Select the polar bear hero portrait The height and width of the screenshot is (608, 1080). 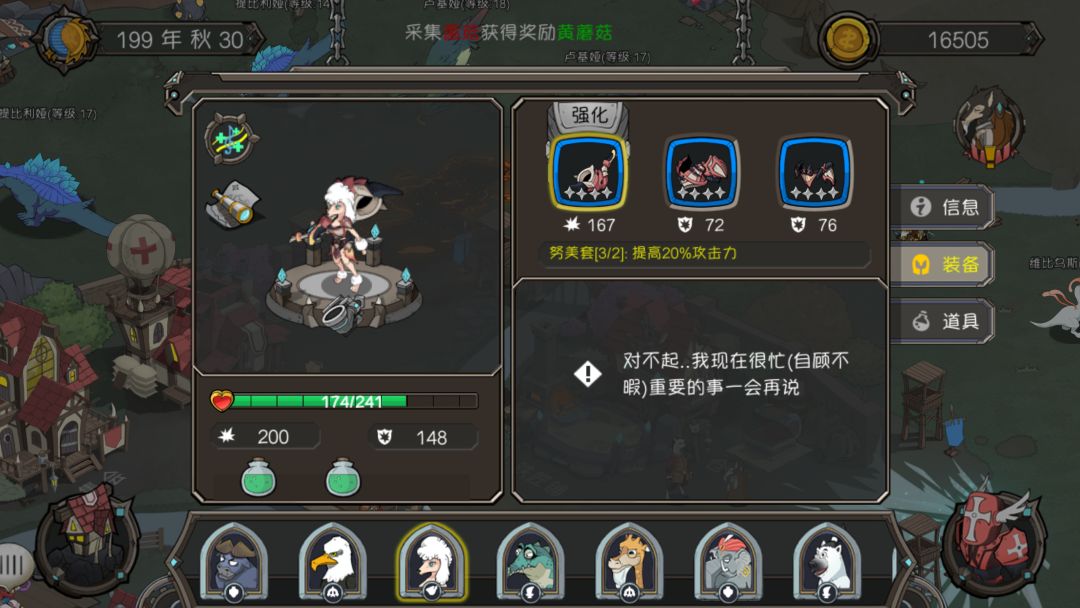pos(827,562)
